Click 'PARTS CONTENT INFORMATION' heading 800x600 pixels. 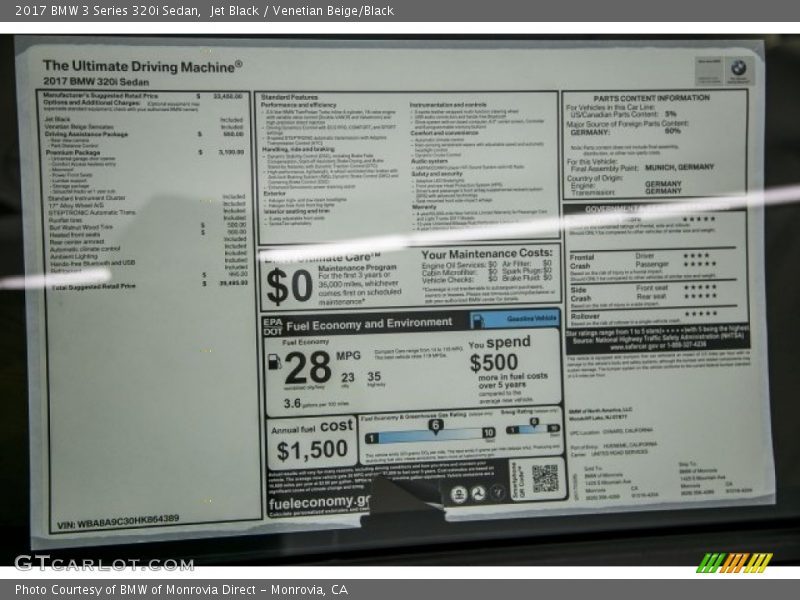point(651,97)
